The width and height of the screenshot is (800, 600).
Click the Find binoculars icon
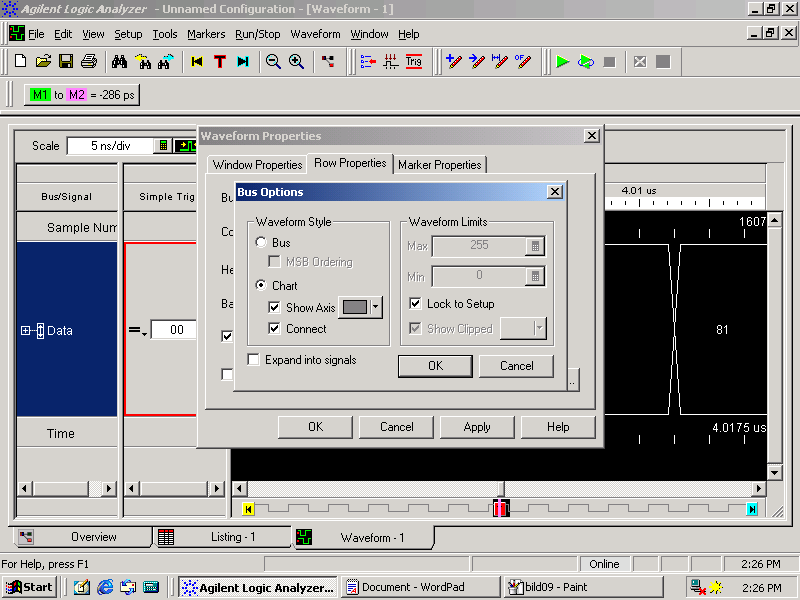pos(119,62)
